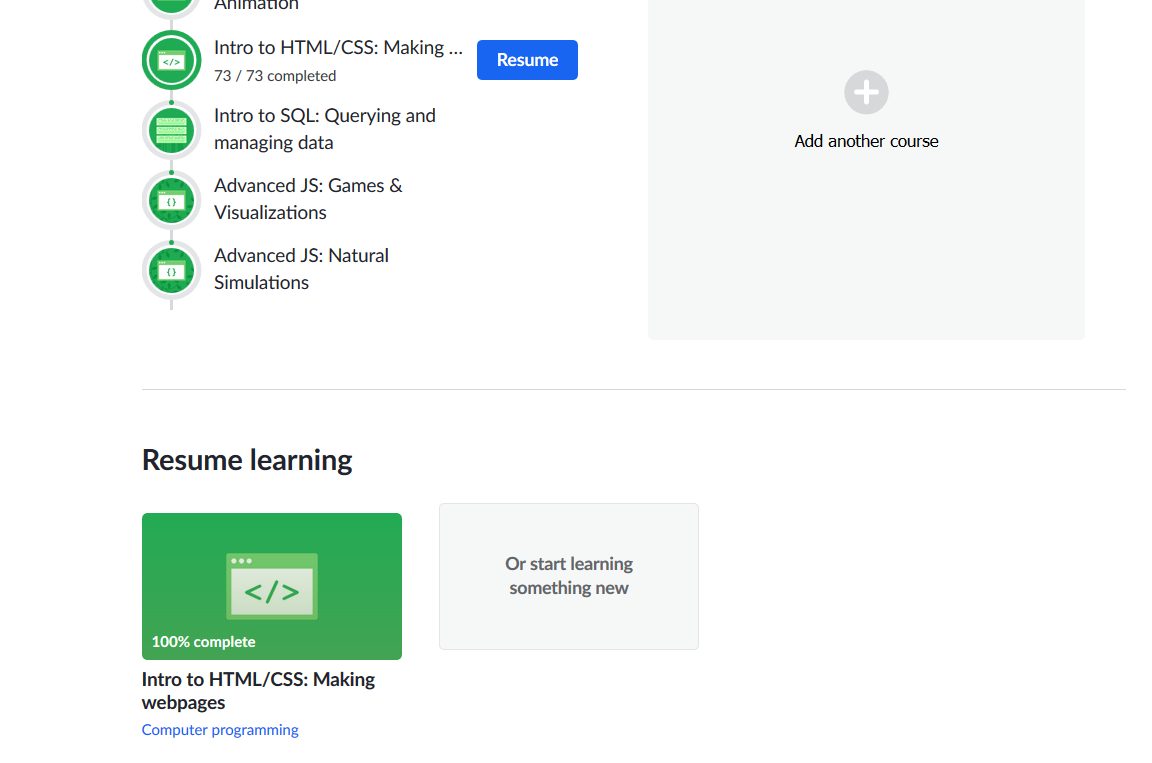Click the '73 / 73 completed' progress text
1152x763 pixels.
pos(275,76)
